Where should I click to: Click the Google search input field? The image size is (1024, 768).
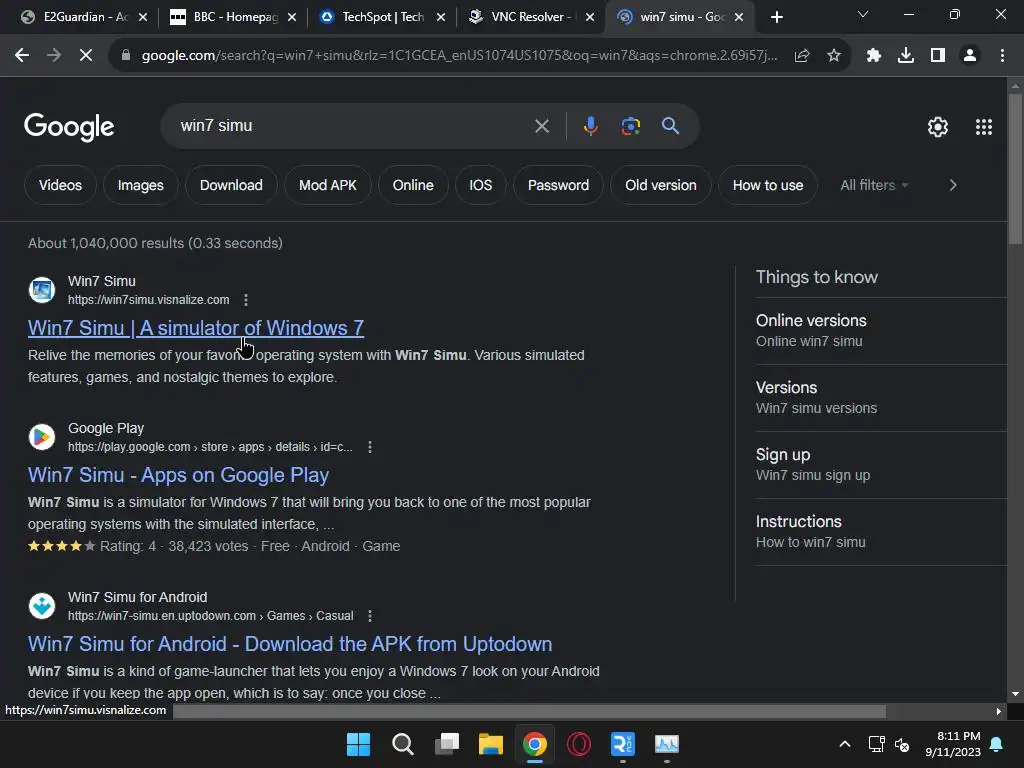click(x=353, y=126)
